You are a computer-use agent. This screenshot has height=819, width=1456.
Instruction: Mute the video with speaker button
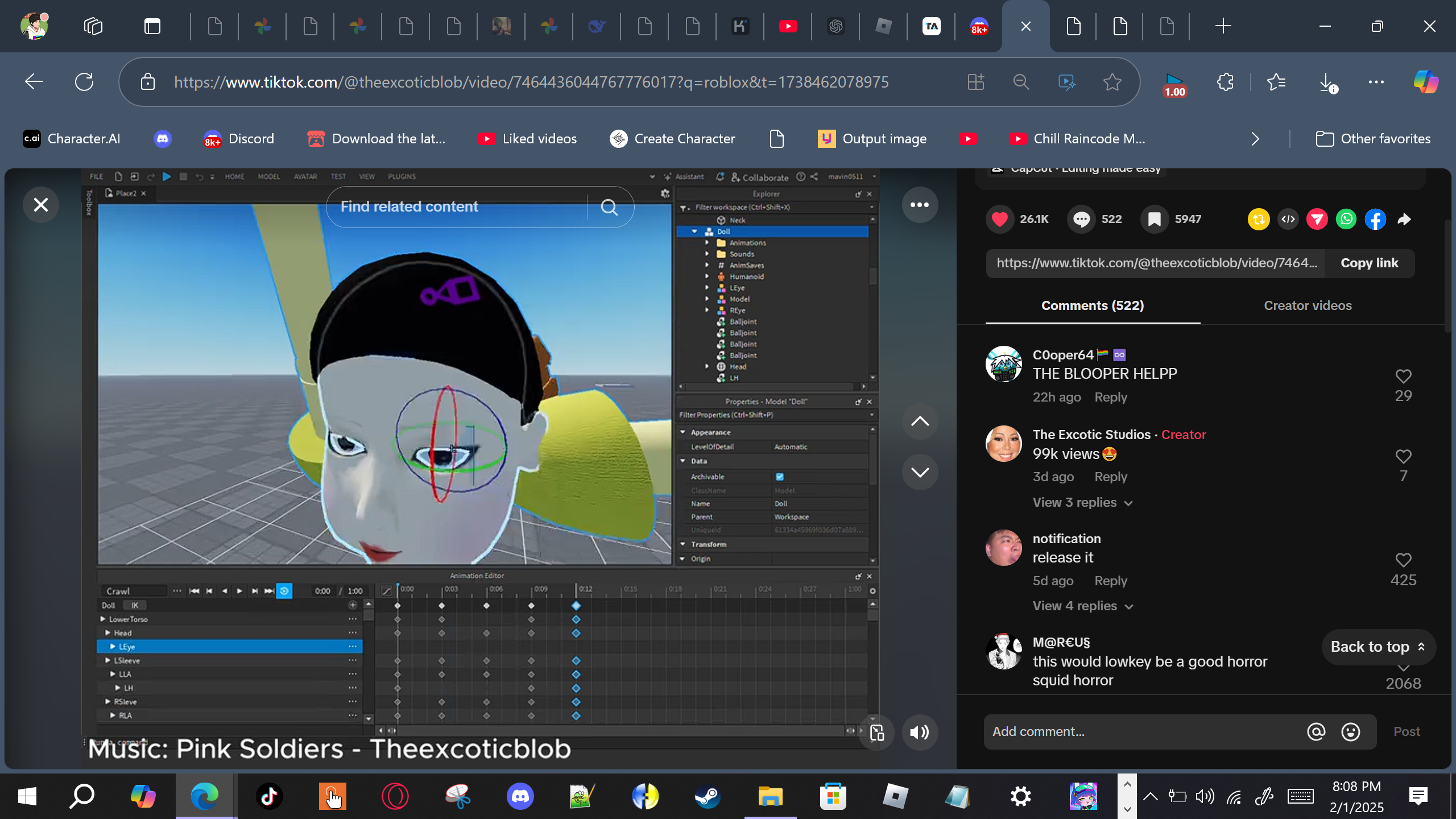pyautogui.click(x=919, y=733)
